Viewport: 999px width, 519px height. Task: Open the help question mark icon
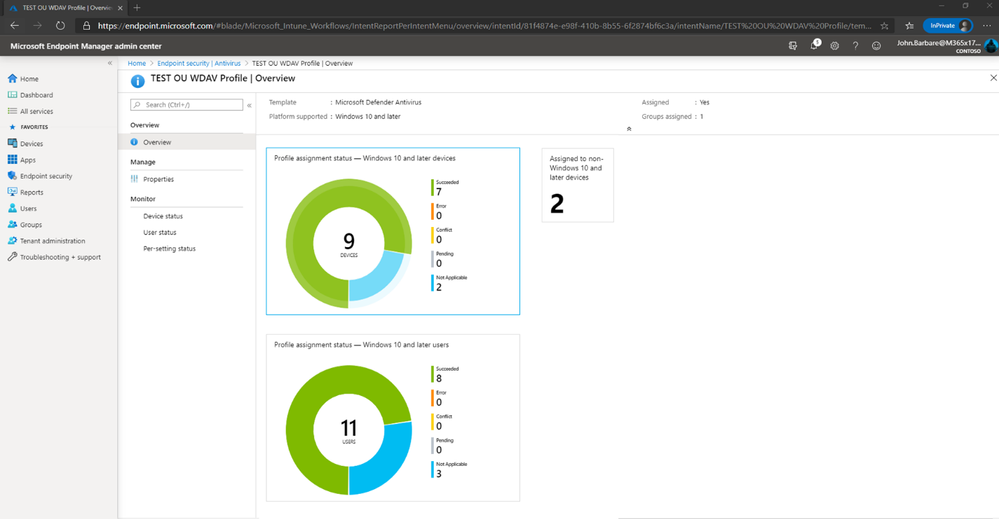pos(856,46)
